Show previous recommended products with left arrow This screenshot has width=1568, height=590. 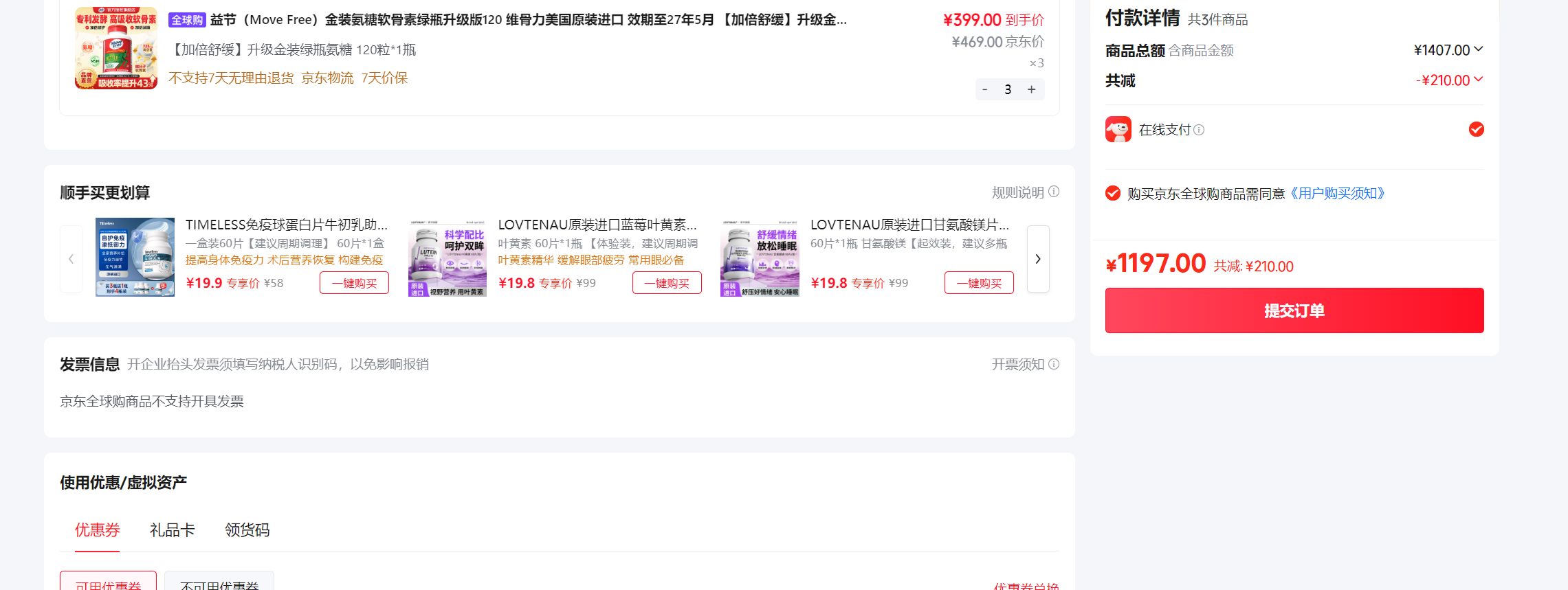pos(71,259)
